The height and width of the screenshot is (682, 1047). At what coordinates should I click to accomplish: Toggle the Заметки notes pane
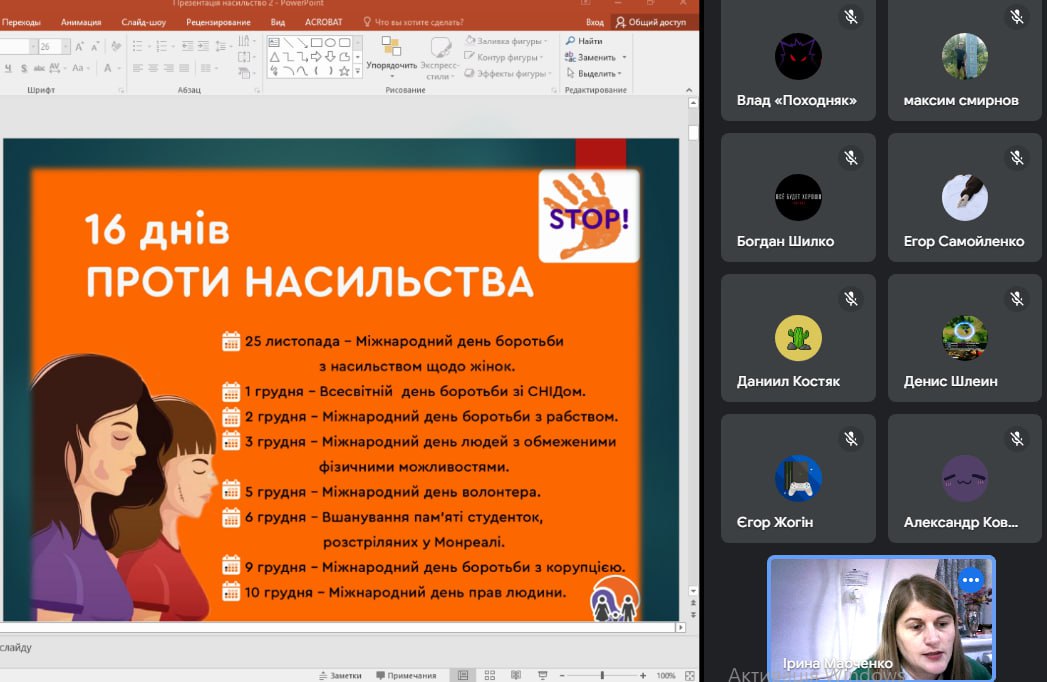[x=340, y=675]
